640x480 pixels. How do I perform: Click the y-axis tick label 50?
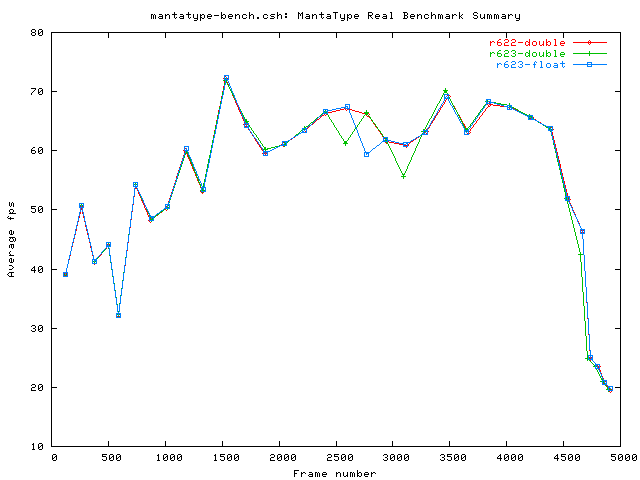37,210
